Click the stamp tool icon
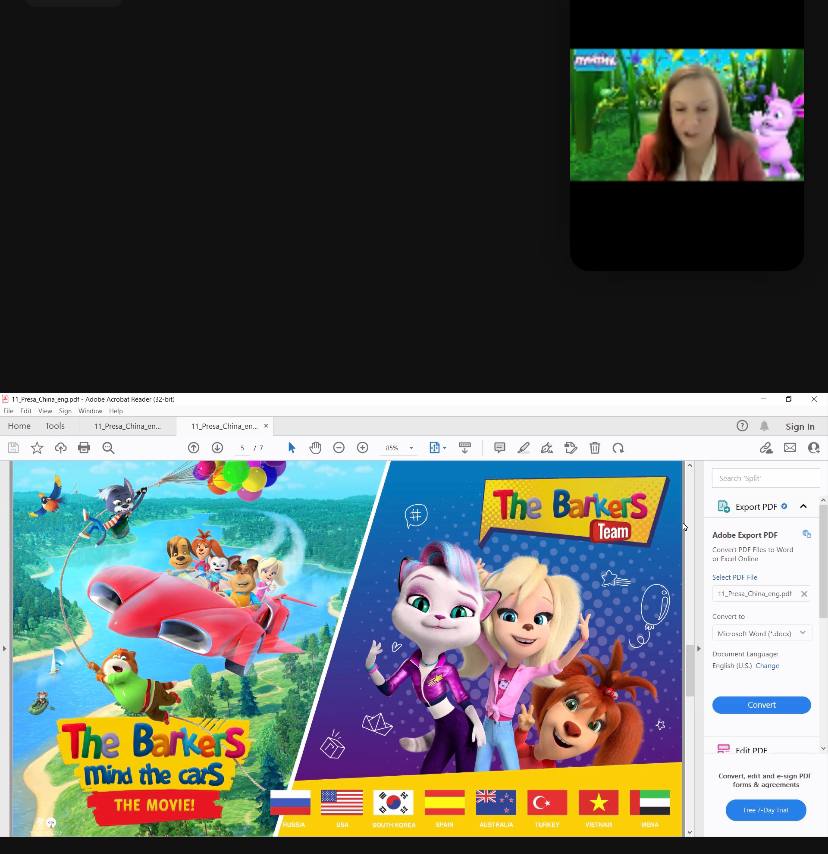Viewport: 828px width, 854px height. click(571, 448)
